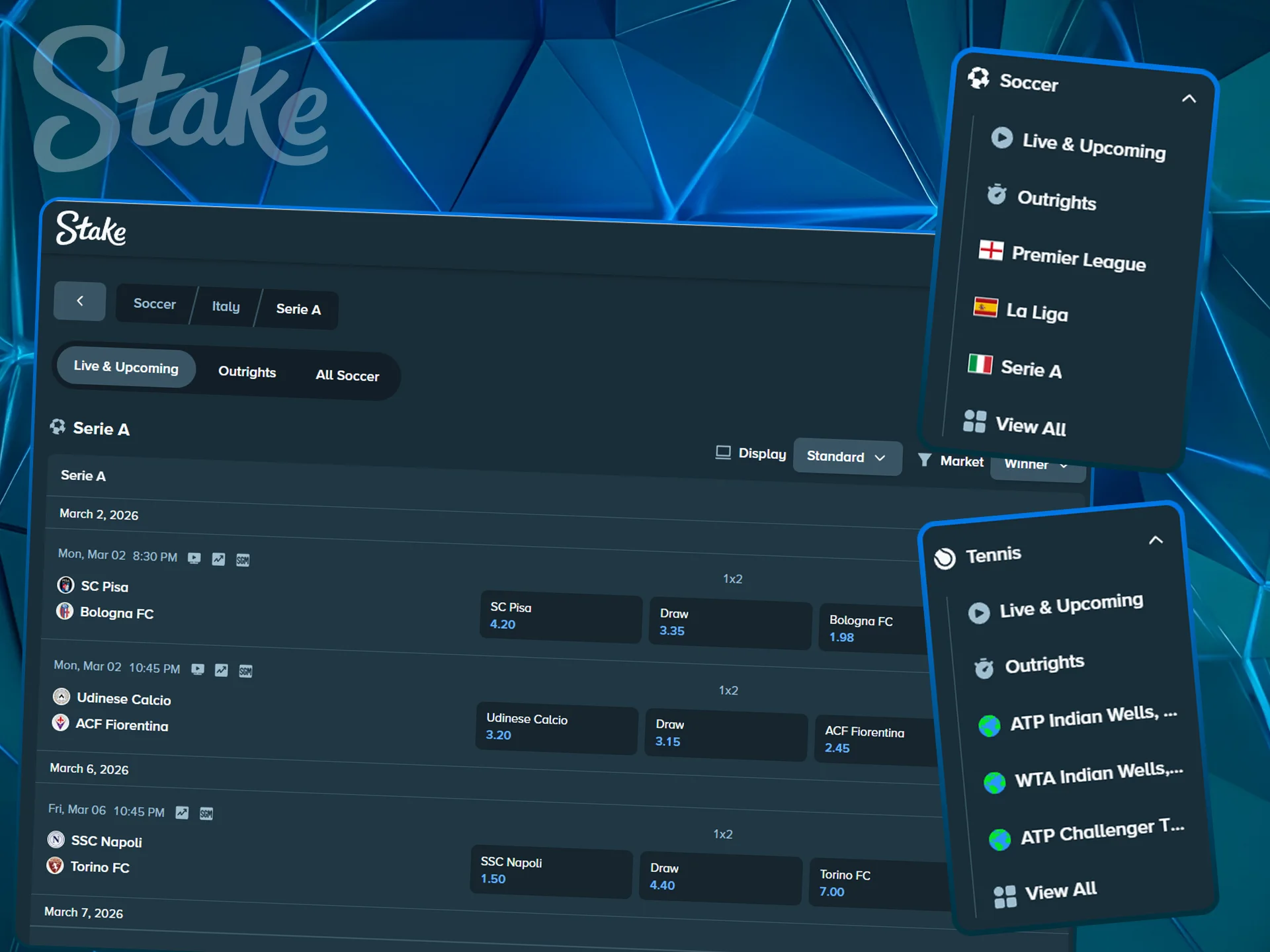
Task: Open Torino FC team in match list
Action: (x=100, y=867)
